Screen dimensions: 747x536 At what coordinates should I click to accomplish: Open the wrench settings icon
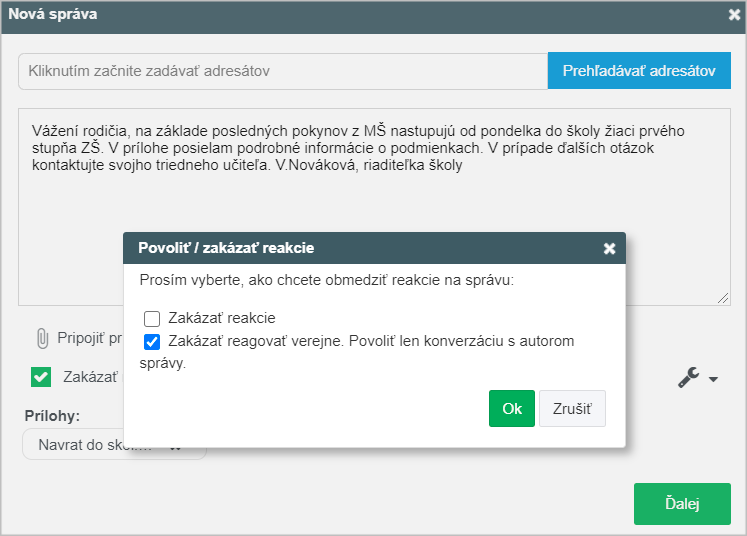click(689, 378)
